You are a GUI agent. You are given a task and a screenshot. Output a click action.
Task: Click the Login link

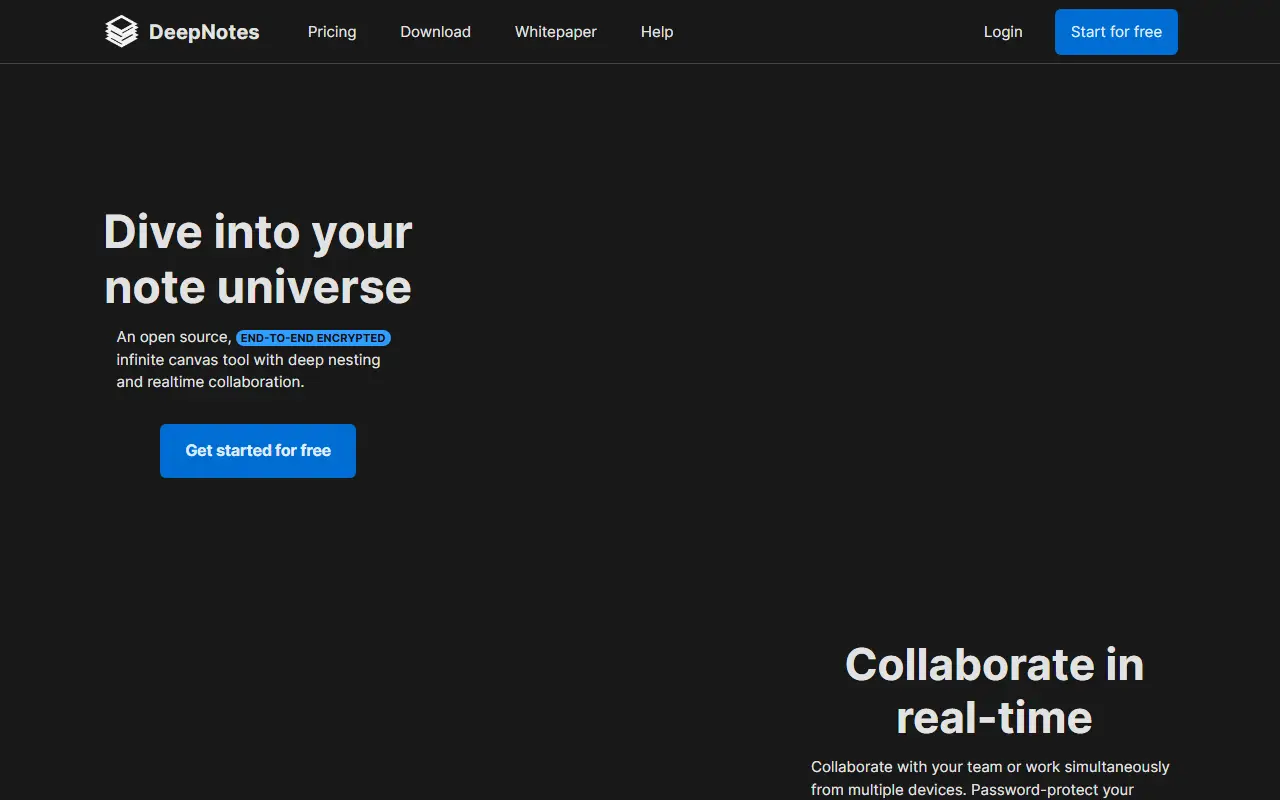tap(1003, 32)
